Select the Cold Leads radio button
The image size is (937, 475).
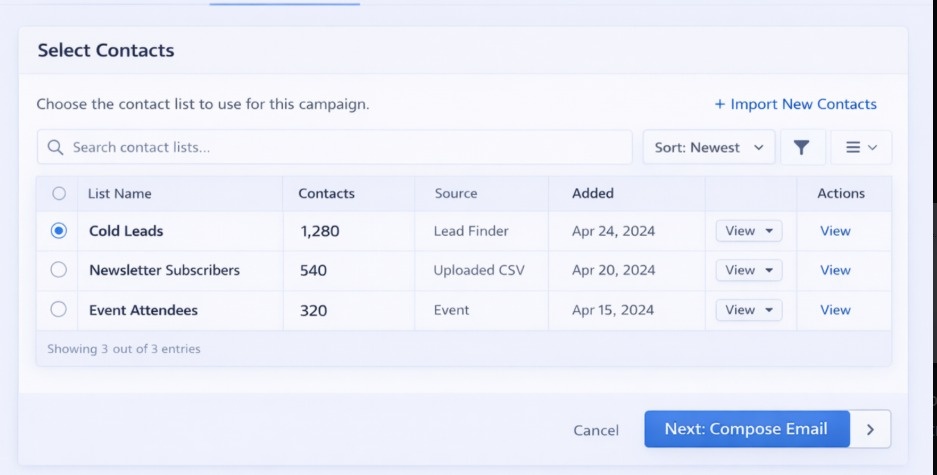(x=59, y=231)
